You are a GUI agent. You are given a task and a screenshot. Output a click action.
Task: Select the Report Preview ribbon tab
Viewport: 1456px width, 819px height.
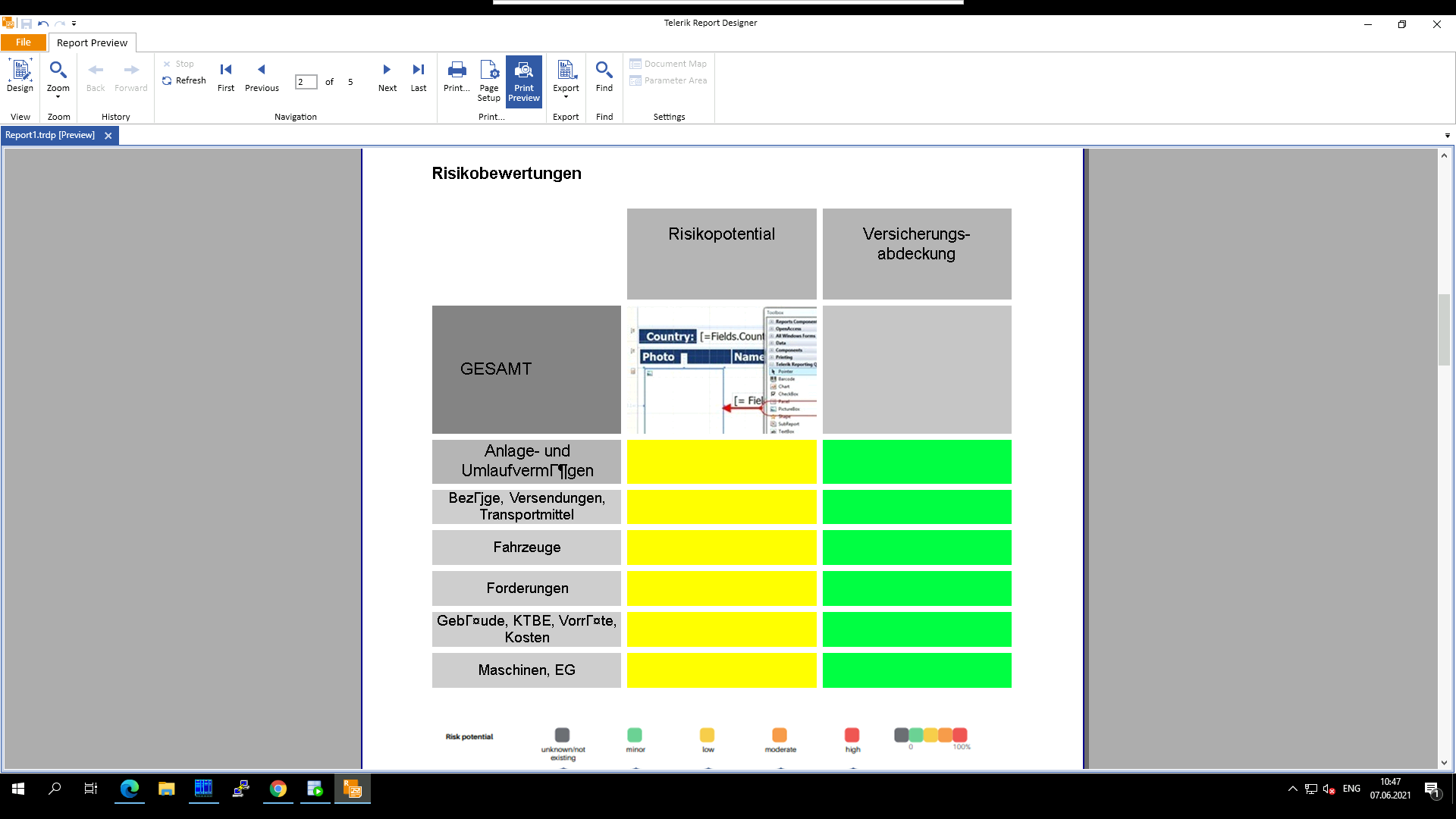click(x=92, y=42)
